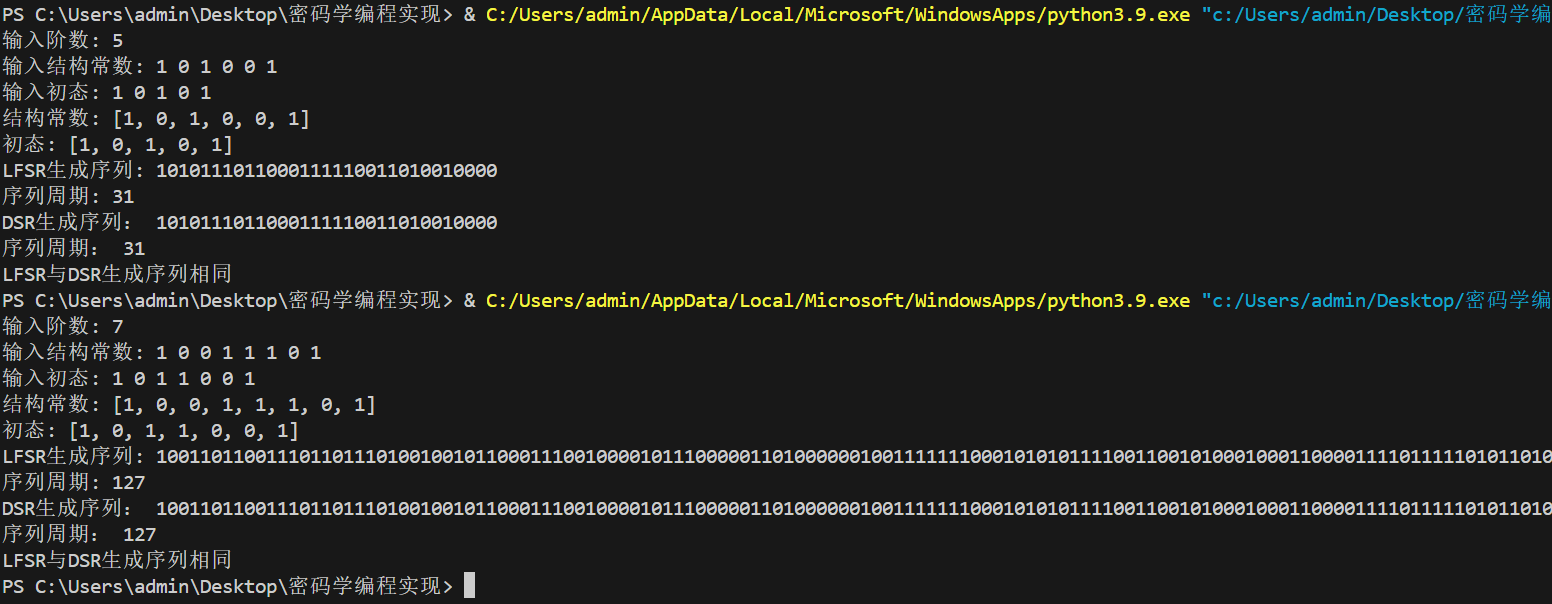Screen dimensions: 1552x604
Task: Click the '输入初态: 1 0 1 0 1' line
Action: pos(107,93)
